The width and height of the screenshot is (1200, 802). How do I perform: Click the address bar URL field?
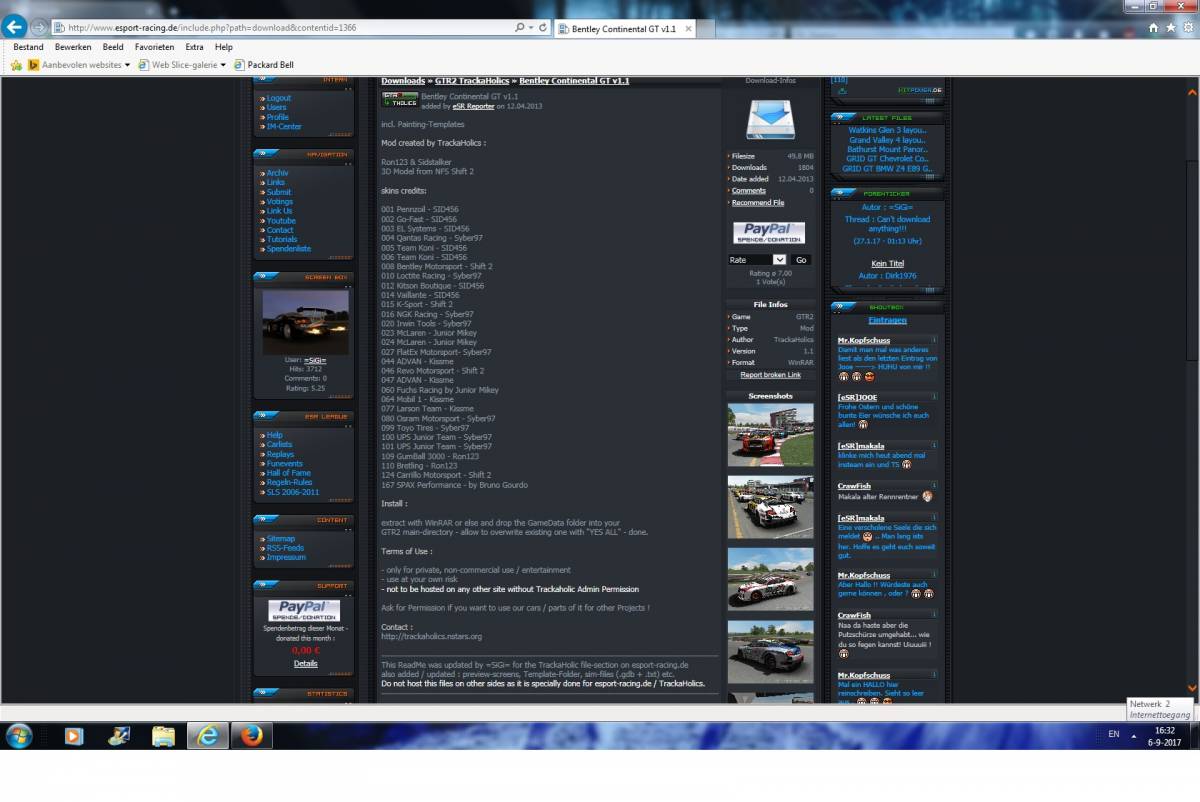click(x=290, y=28)
